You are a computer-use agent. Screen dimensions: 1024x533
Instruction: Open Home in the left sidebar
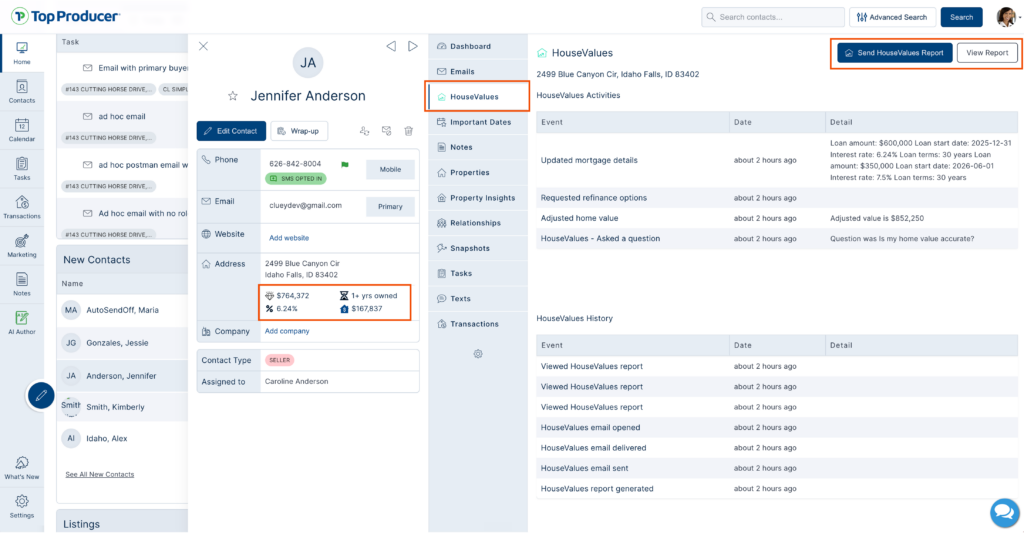point(22,53)
